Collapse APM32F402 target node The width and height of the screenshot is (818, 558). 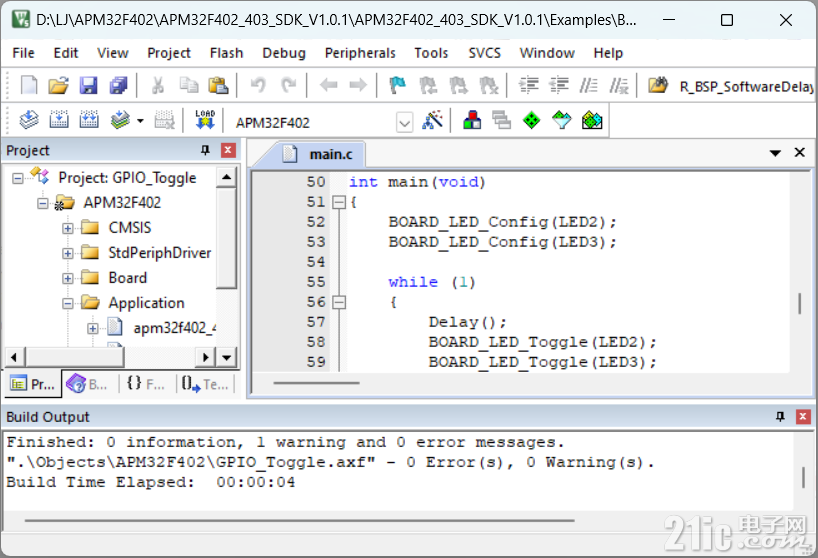(43, 203)
